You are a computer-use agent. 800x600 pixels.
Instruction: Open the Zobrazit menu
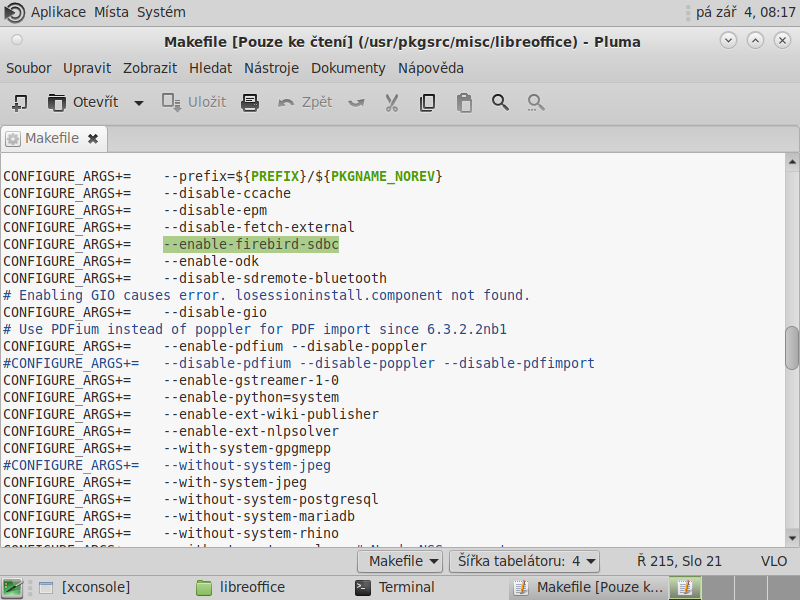(x=150, y=68)
